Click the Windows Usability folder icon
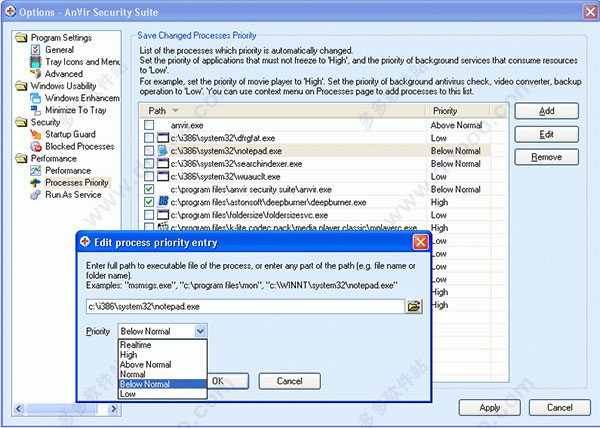Viewport: 600px width, 428px height. click(x=21, y=86)
